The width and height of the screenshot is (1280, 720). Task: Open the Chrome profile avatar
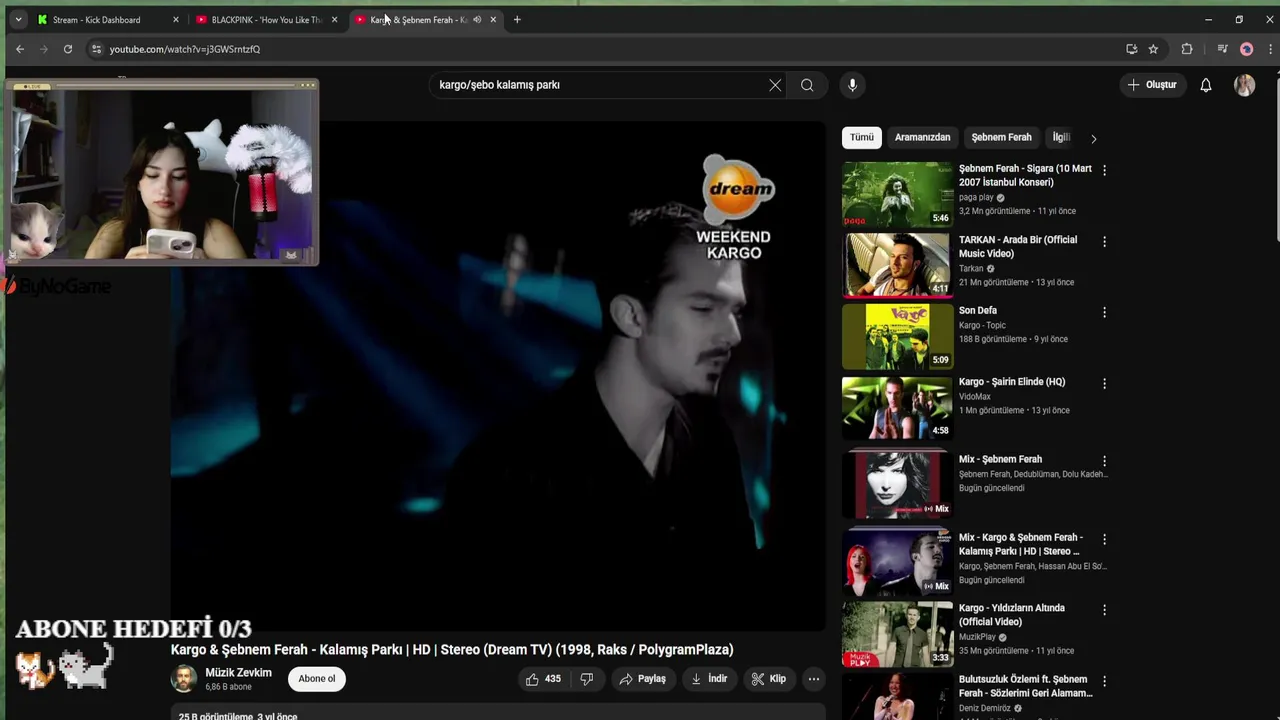click(1246, 49)
